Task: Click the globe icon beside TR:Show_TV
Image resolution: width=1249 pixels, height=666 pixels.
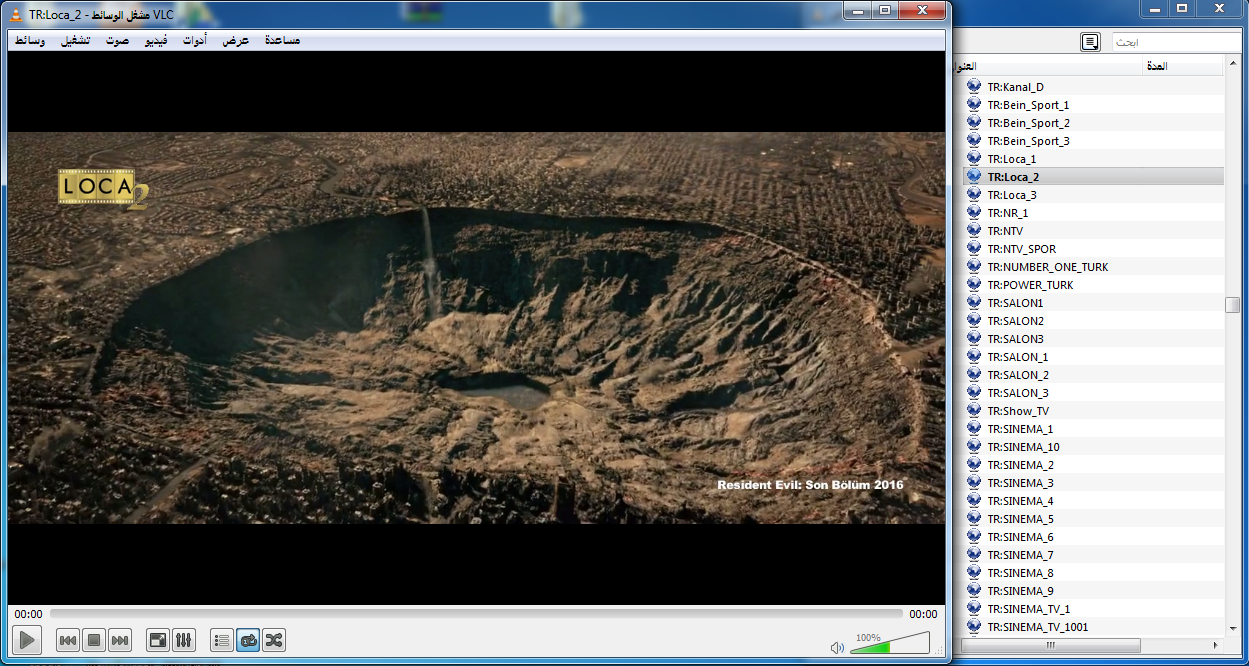Action: pyautogui.click(x=974, y=411)
